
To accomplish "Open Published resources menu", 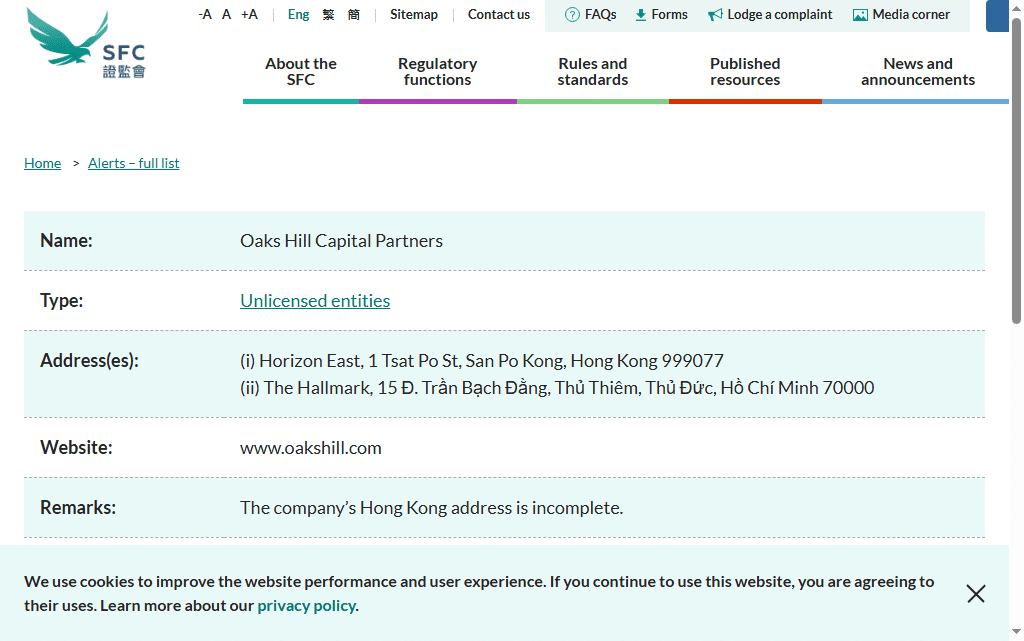I will pos(745,72).
